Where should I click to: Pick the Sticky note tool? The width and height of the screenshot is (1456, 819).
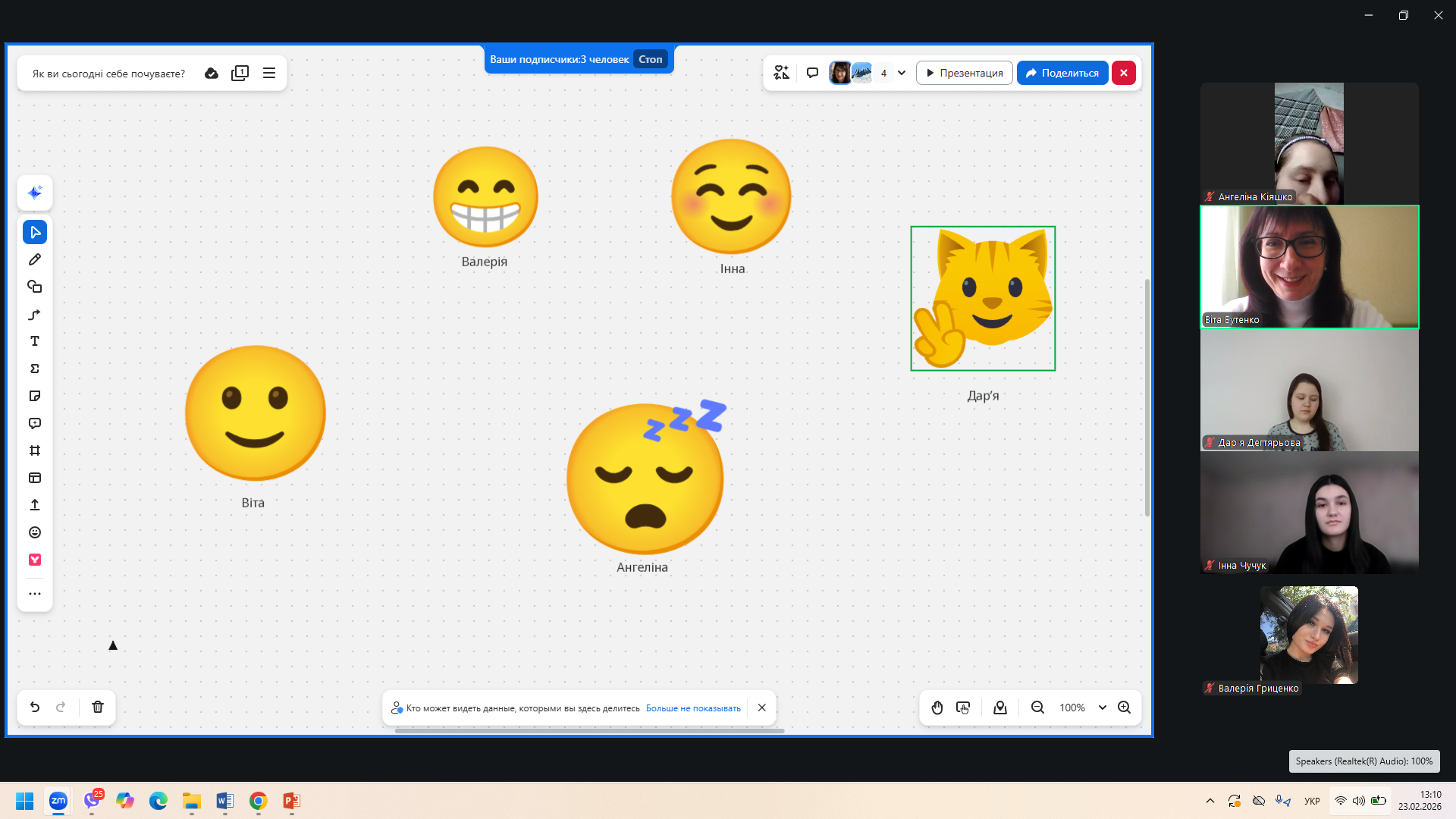point(35,396)
